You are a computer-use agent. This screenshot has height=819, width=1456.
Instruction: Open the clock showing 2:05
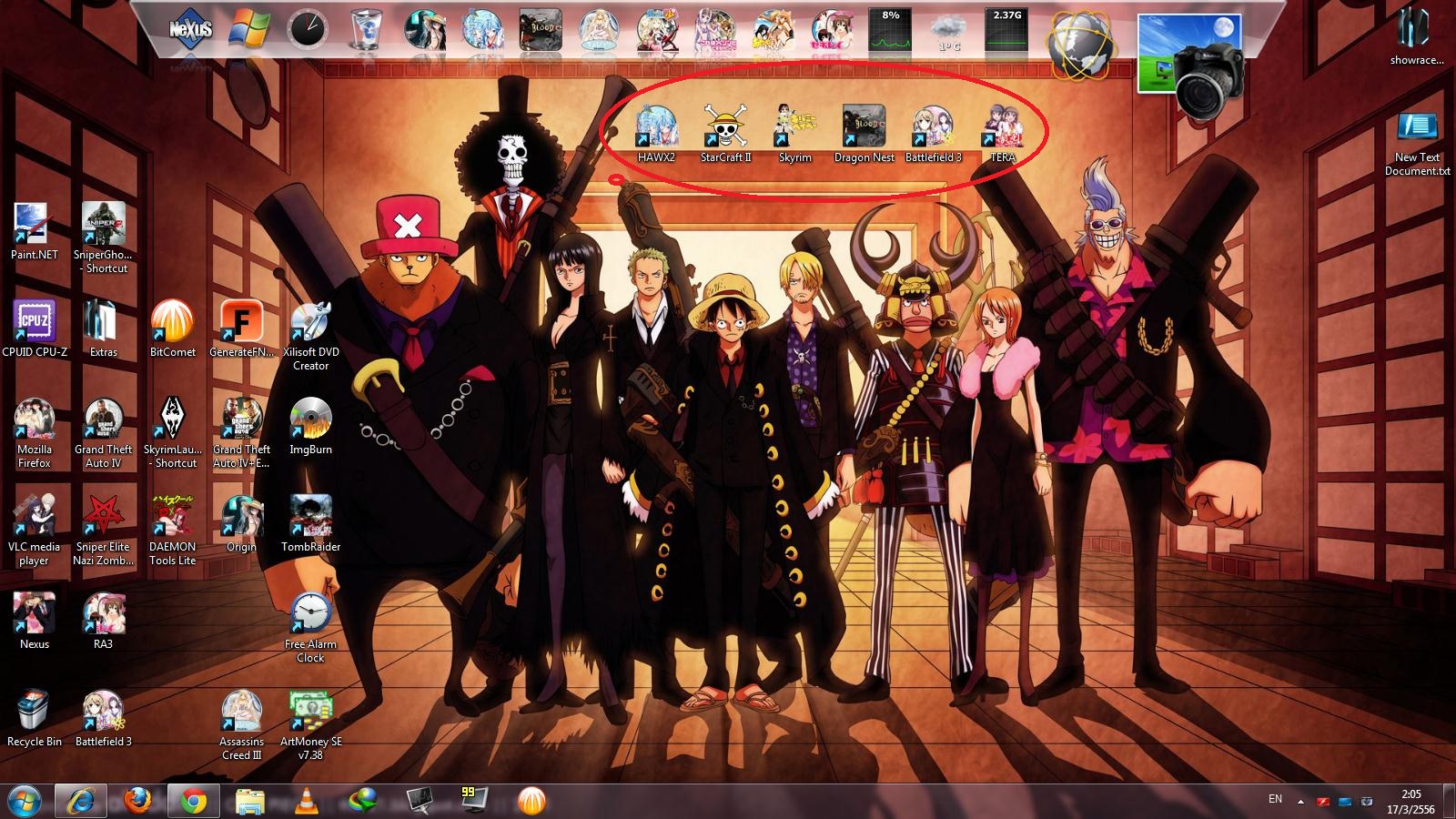click(x=1411, y=802)
